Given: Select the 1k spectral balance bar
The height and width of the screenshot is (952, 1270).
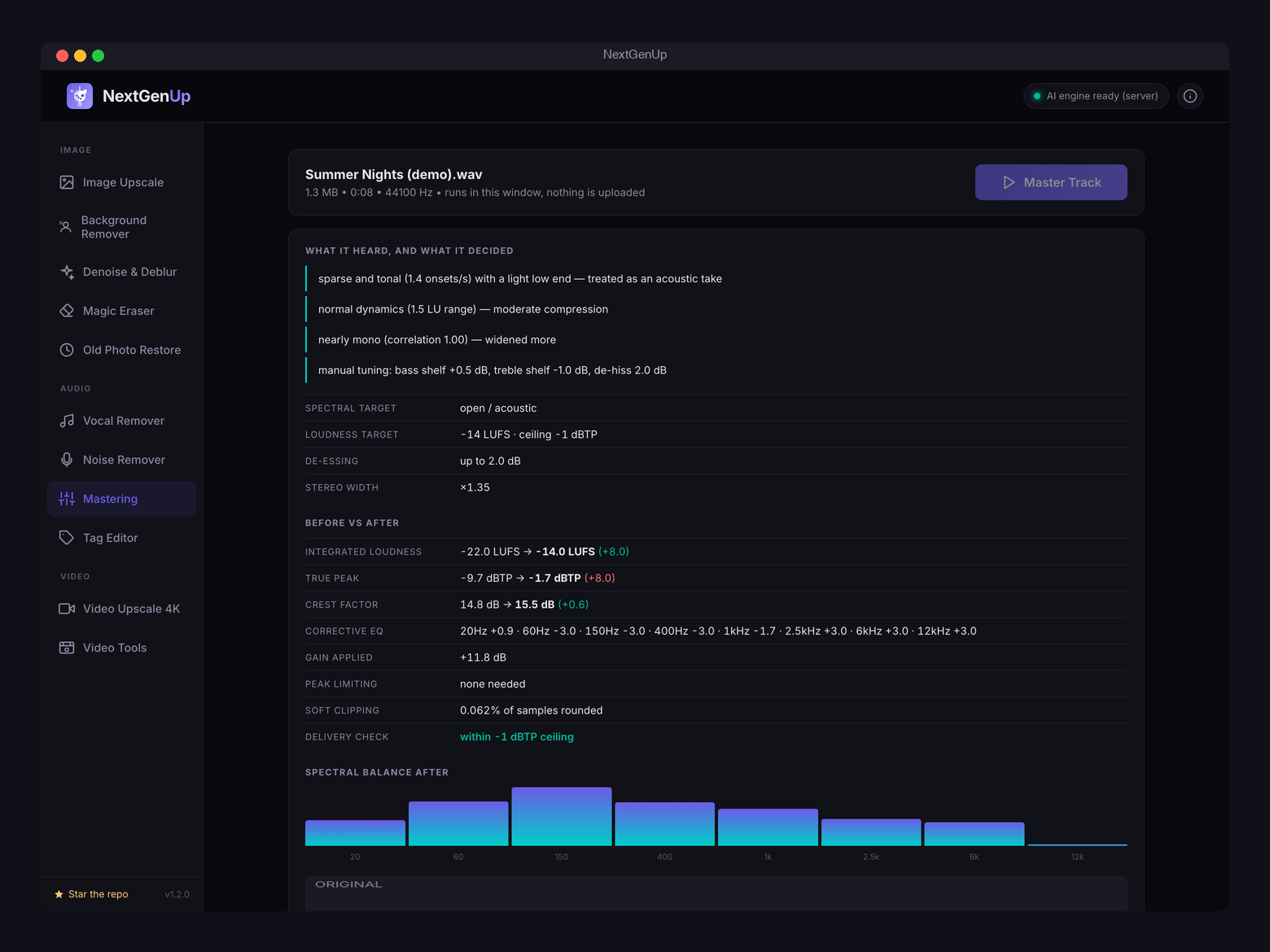Looking at the screenshot, I should pos(768,827).
